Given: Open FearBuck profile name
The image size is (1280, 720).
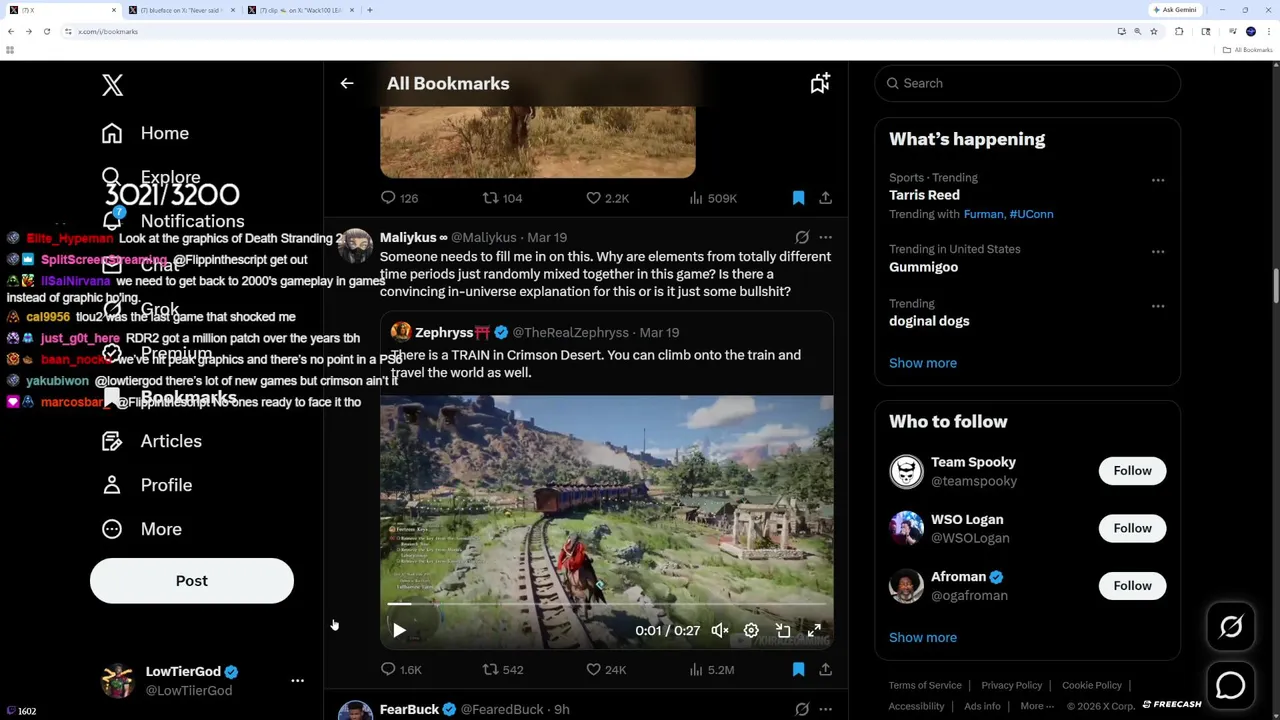Looking at the screenshot, I should [x=409, y=709].
